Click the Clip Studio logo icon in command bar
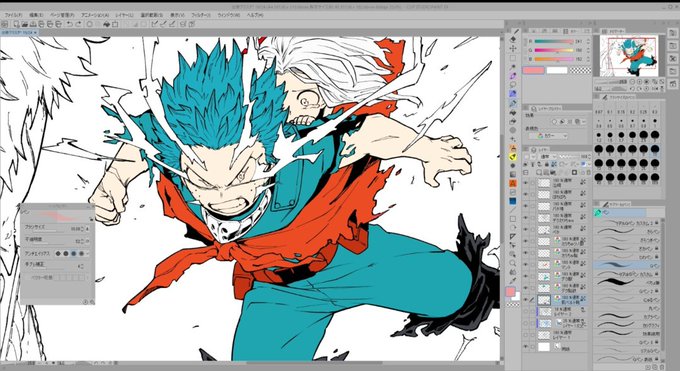The image size is (680, 371). coord(4,24)
